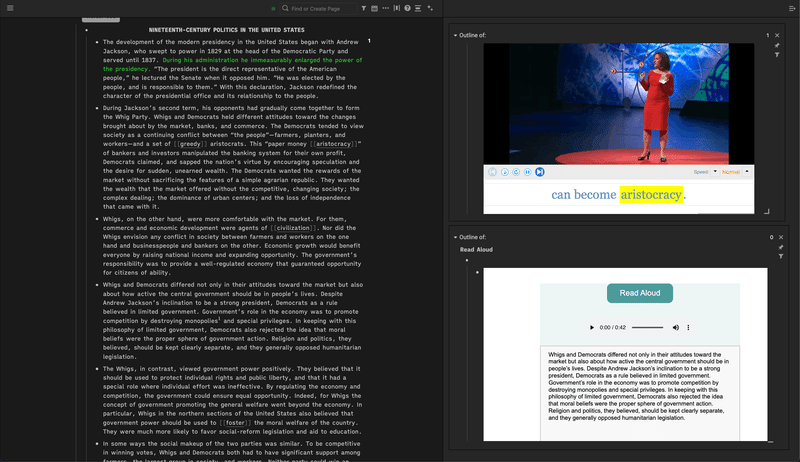The image size is (800, 462).
Task: Click the outline lines icon in top toolbar
Action: pos(418,8)
